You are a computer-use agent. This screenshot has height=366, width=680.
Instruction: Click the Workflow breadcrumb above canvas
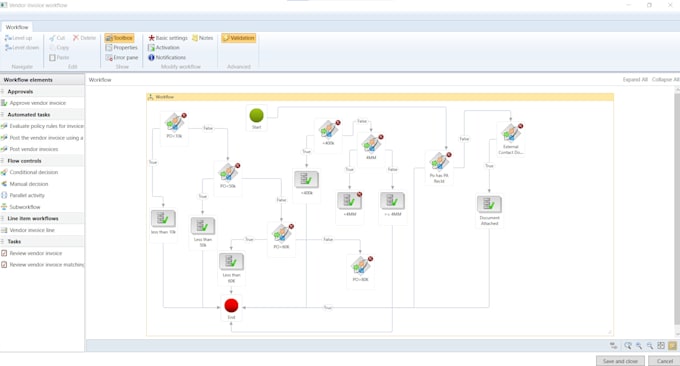[x=100, y=80]
